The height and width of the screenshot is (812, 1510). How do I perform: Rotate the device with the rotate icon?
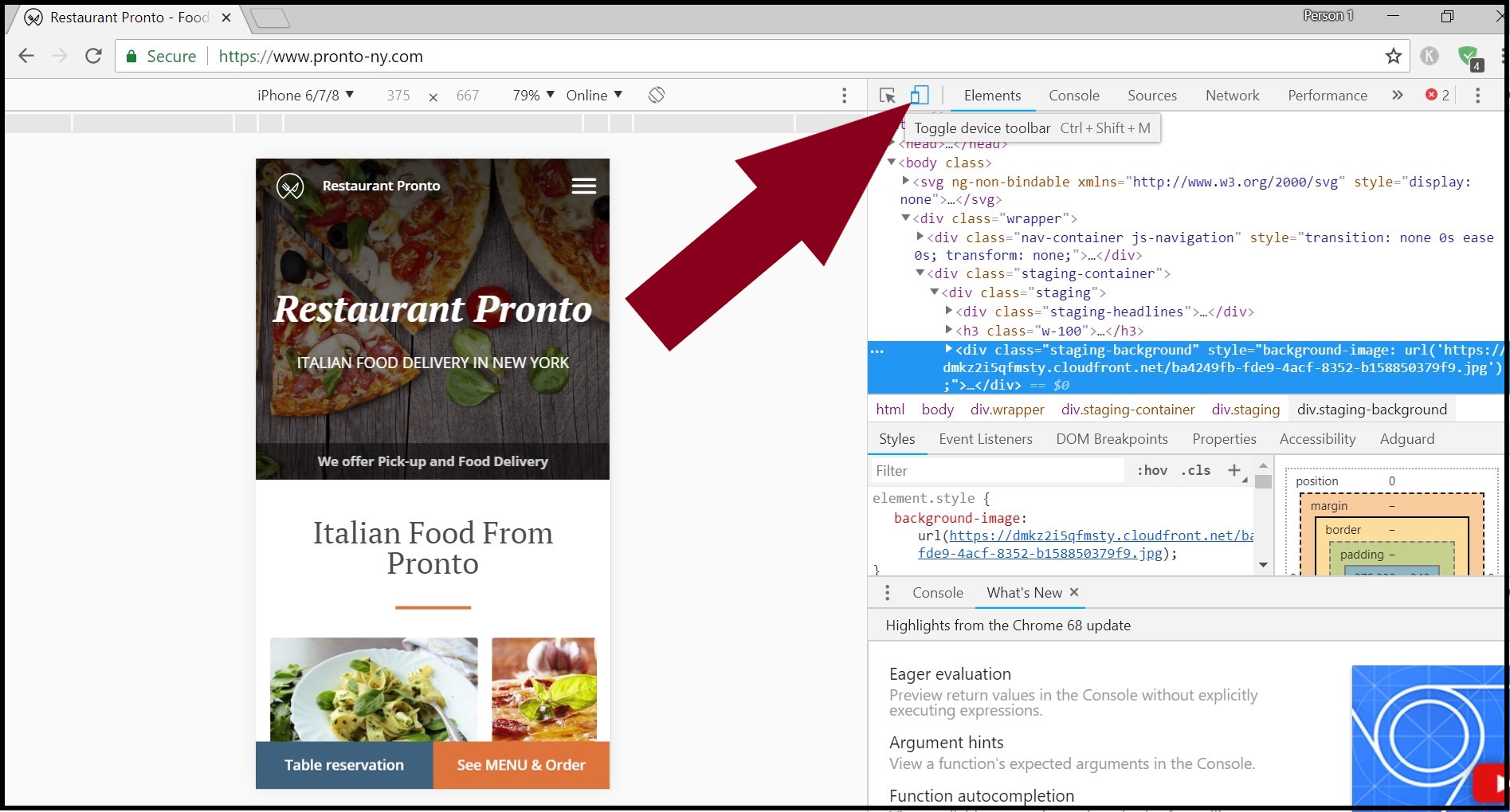657,95
